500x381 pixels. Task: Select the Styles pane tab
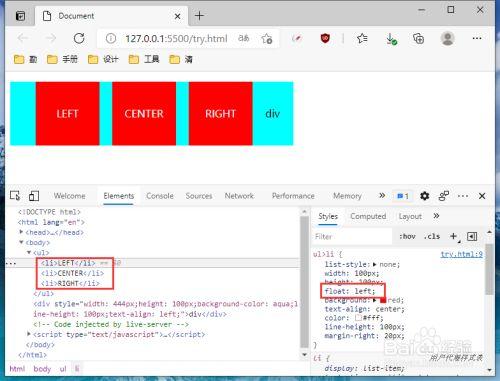[x=328, y=216]
